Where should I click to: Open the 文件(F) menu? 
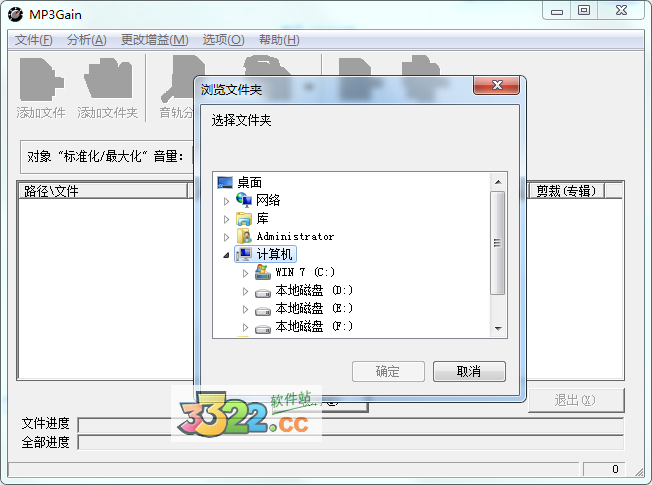[34, 40]
